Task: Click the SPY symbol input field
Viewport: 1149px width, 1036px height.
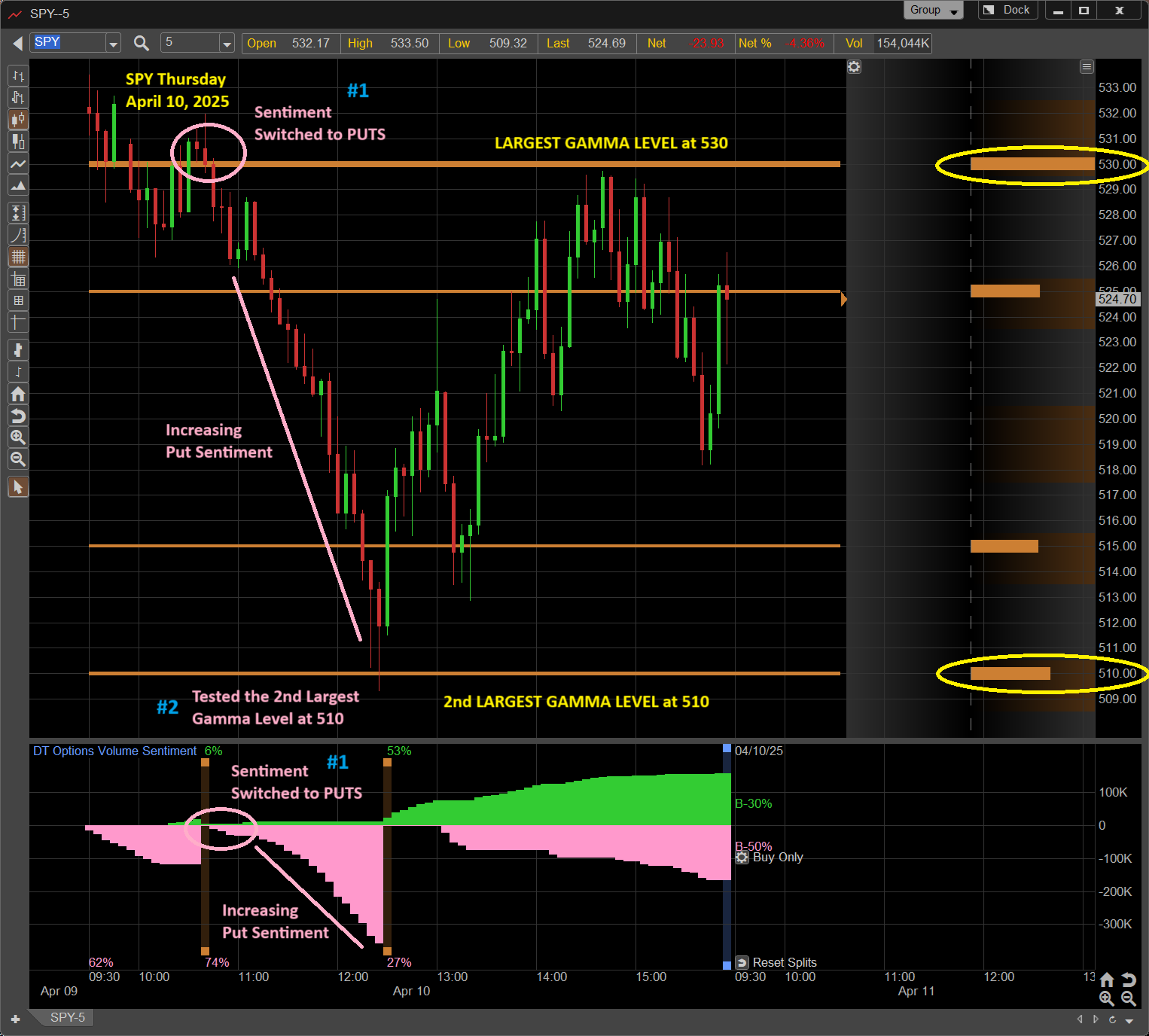Action: [69, 43]
